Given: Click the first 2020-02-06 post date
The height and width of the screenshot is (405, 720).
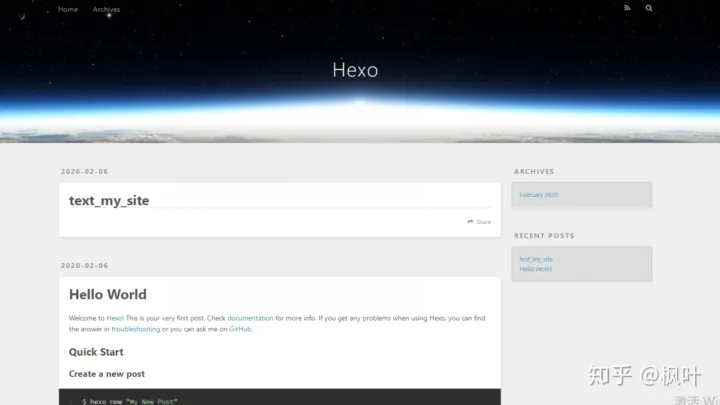Looking at the screenshot, I should click(x=84, y=171).
